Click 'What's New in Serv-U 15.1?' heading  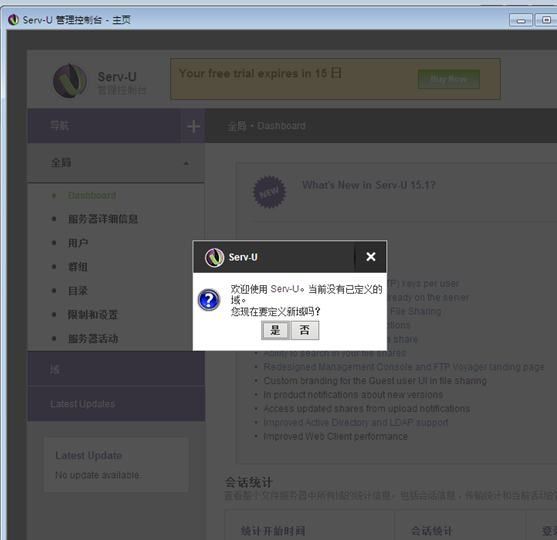(369, 185)
